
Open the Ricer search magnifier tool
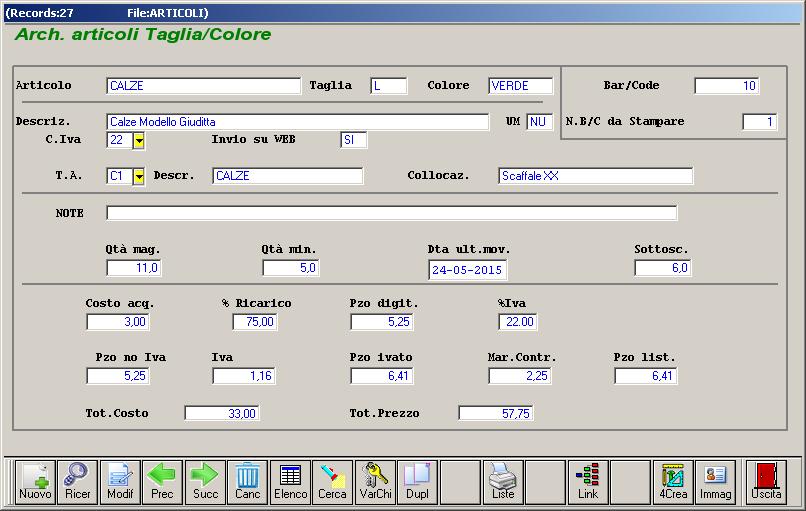(77, 482)
